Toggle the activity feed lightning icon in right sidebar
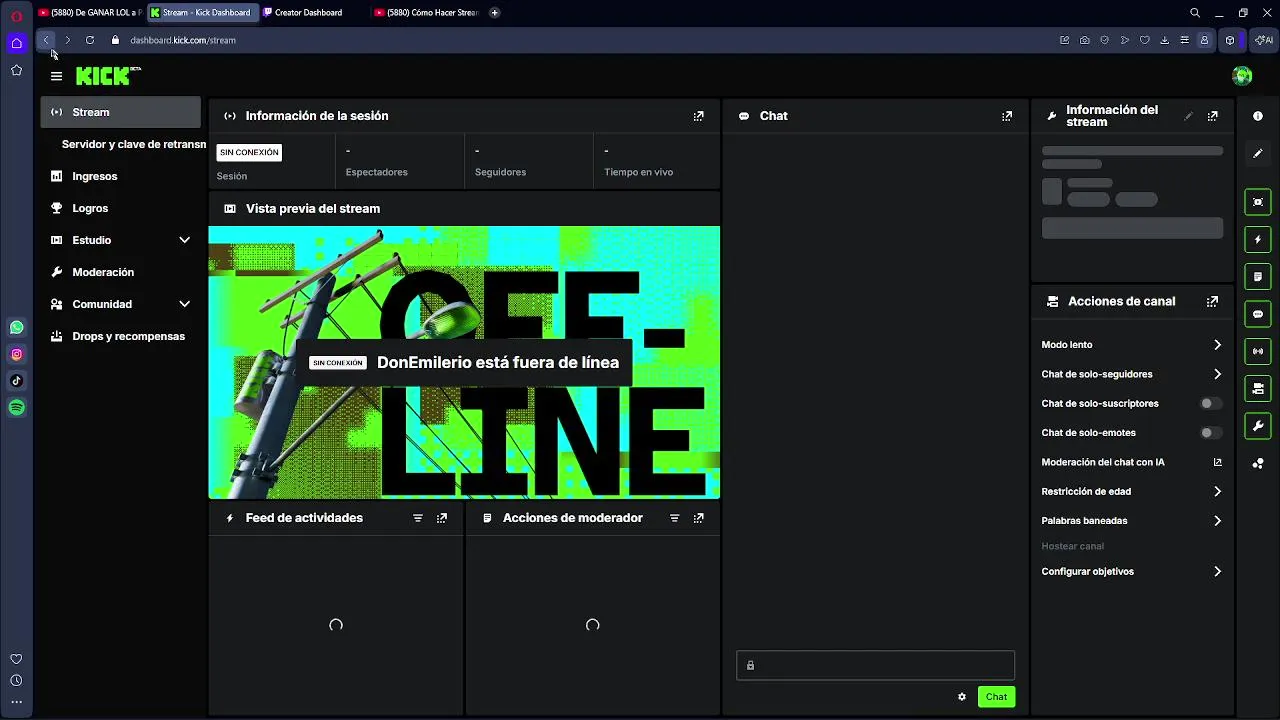 [1258, 240]
